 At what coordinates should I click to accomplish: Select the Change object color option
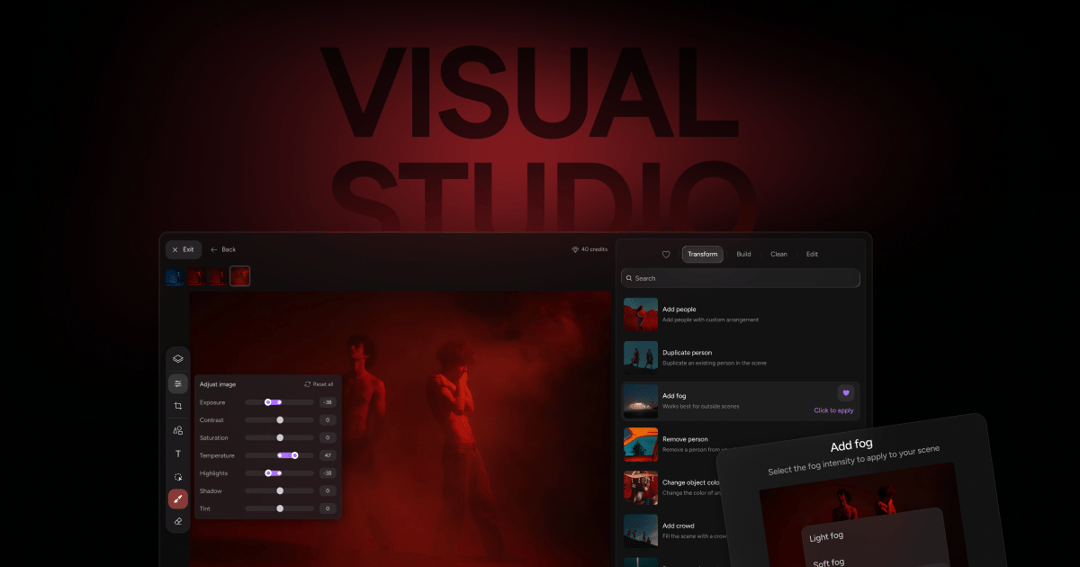pyautogui.click(x=672, y=488)
